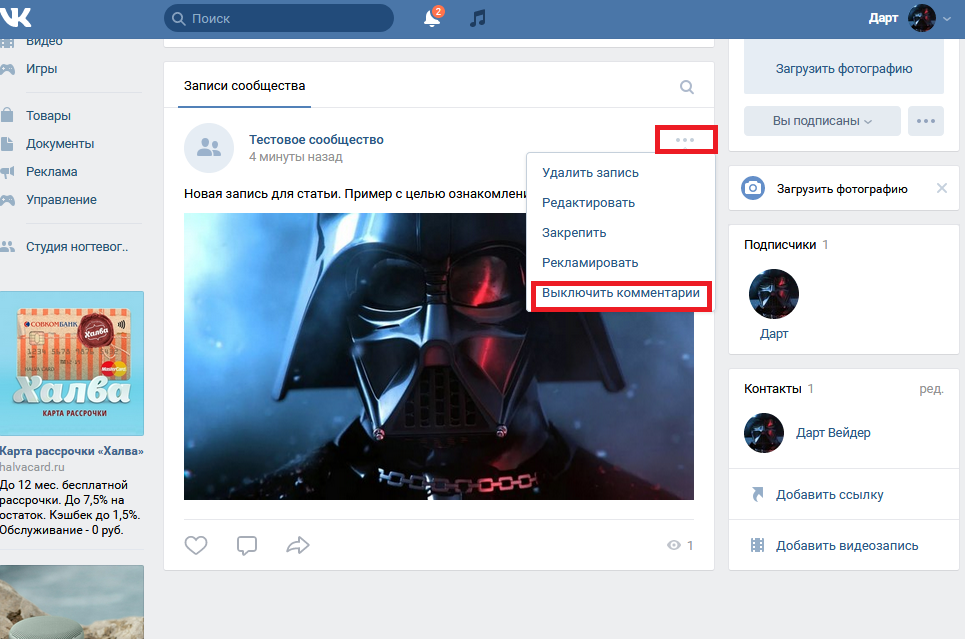This screenshot has width=965, height=639.
Task: Expand the profile menu chevron in header
Action: [947, 19]
